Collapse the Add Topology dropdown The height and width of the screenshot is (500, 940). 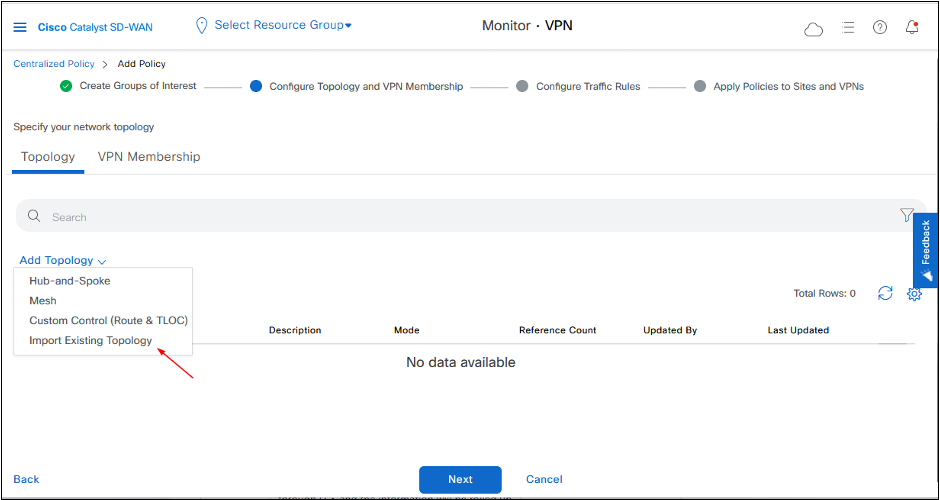tap(62, 260)
